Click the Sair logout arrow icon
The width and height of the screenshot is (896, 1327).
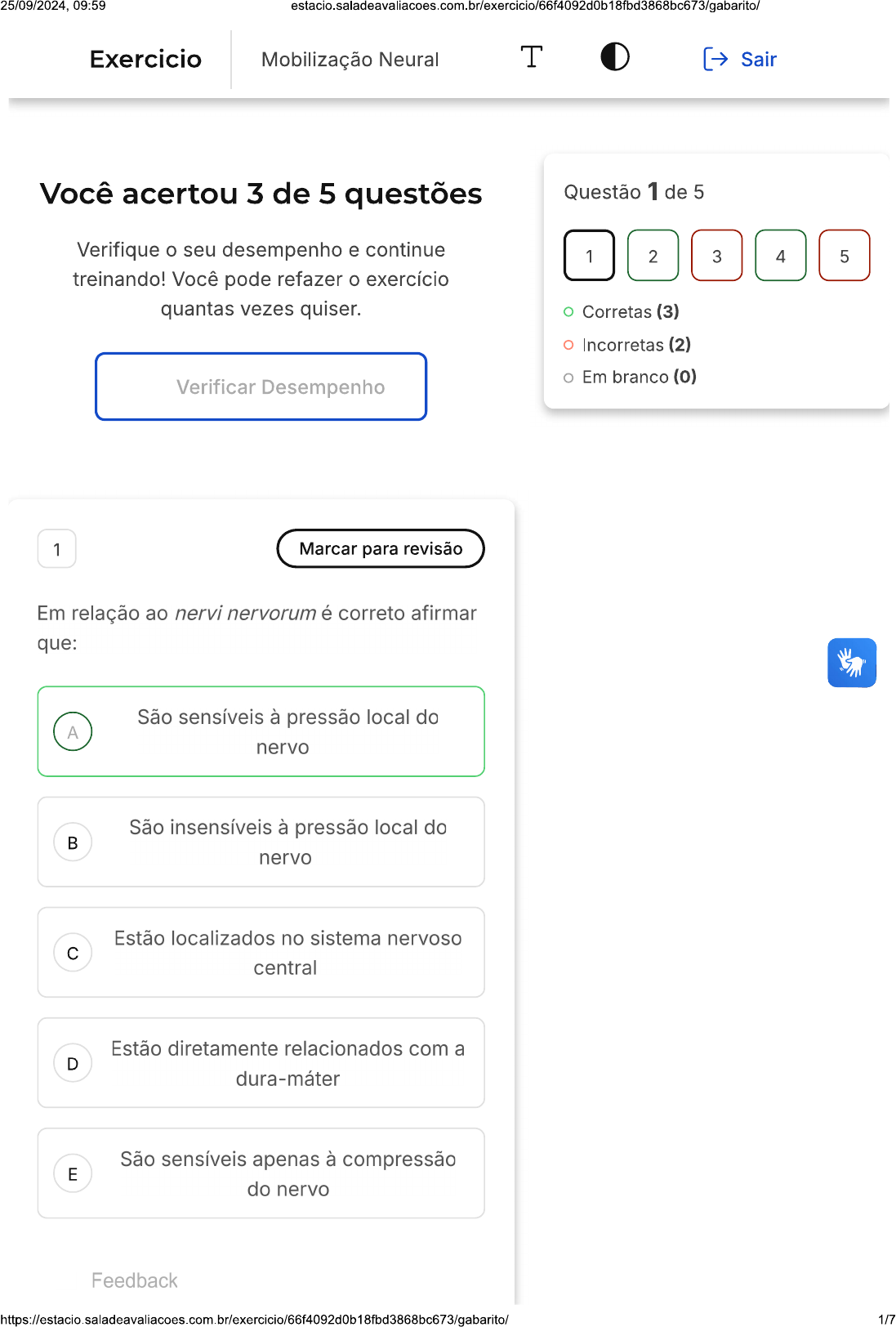coord(715,59)
